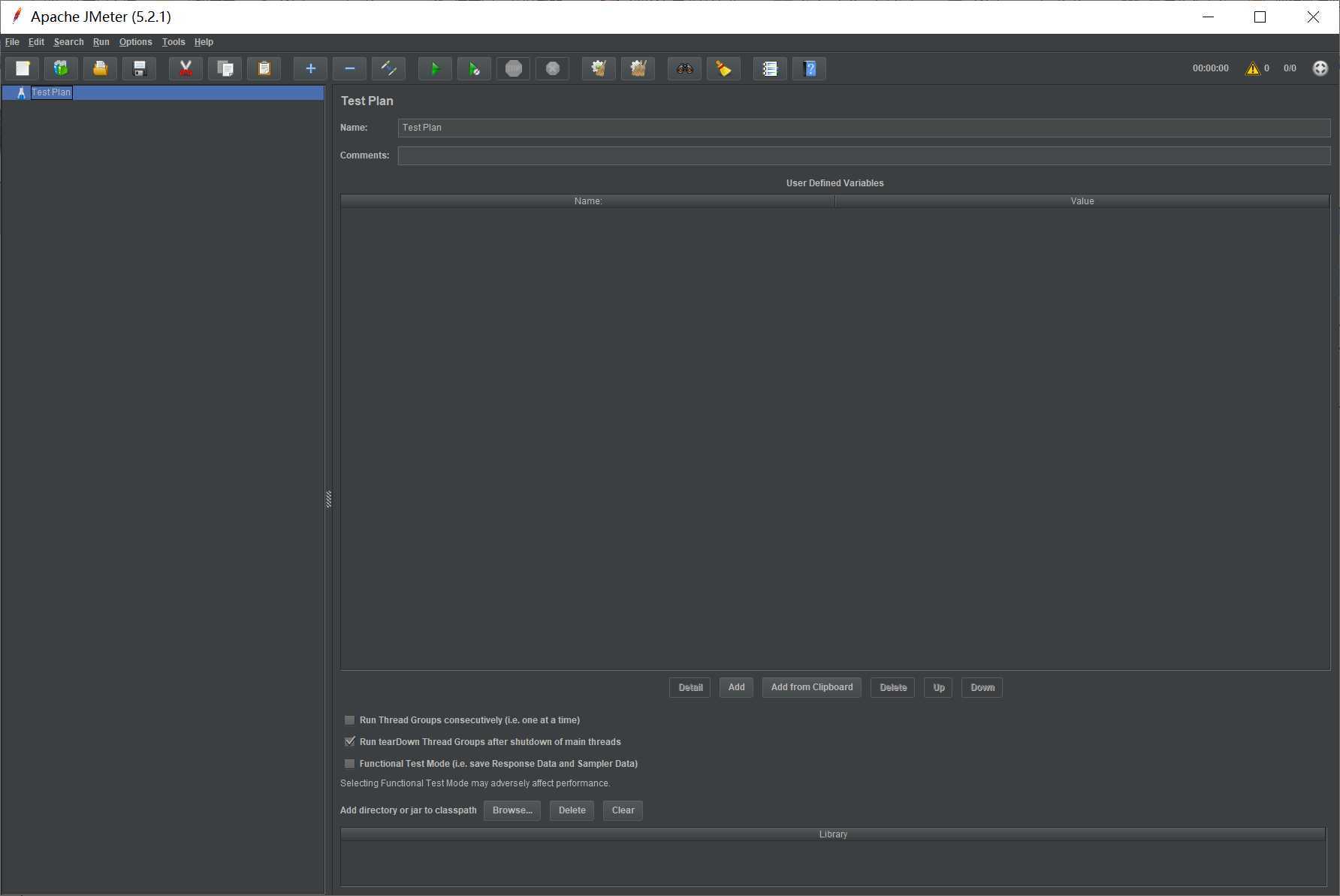
Task: Click the Clear results broom icon
Action: coord(599,68)
